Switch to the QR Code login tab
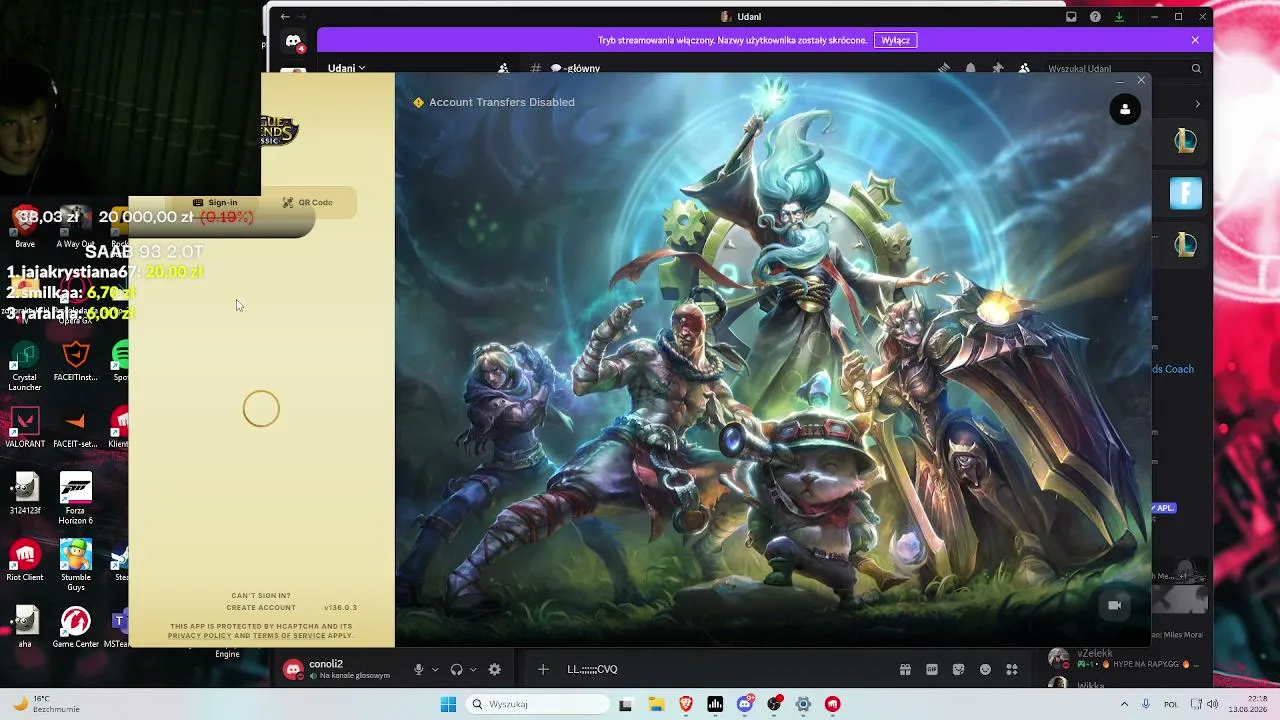Viewport: 1280px width, 720px height. coord(307,202)
